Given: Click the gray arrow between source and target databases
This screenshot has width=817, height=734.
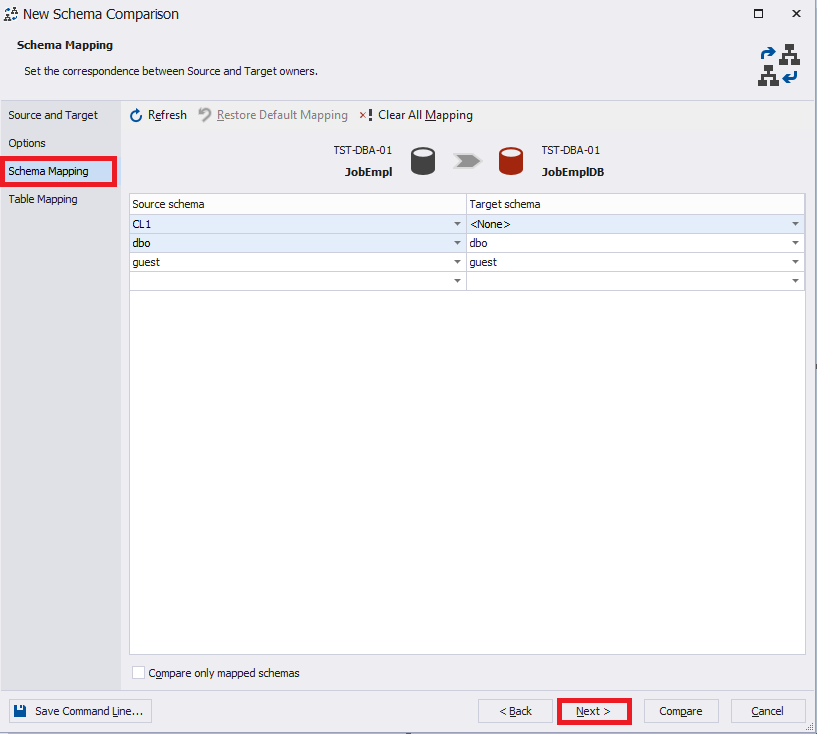Looking at the screenshot, I should [466, 160].
